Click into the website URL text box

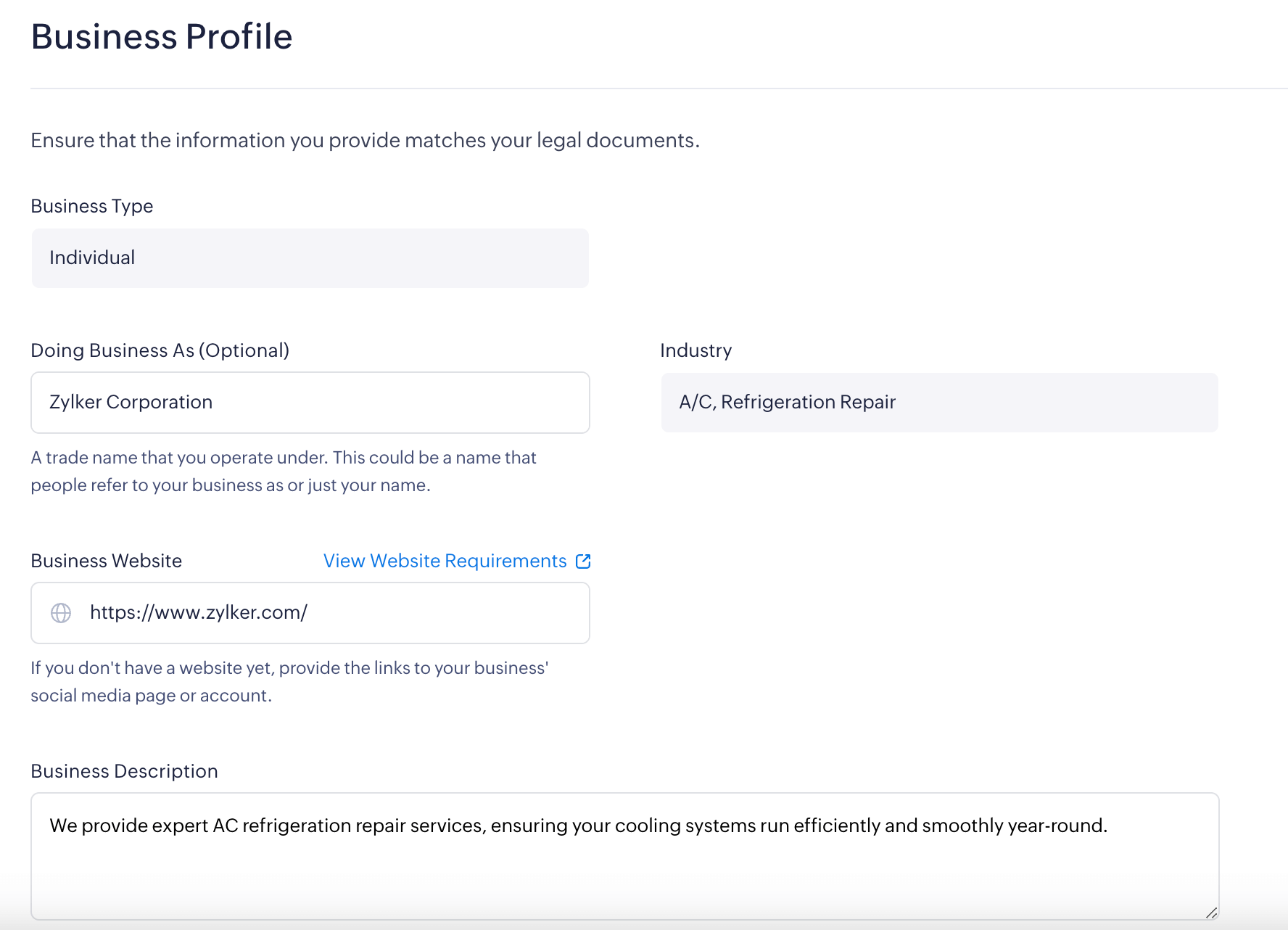334,613
